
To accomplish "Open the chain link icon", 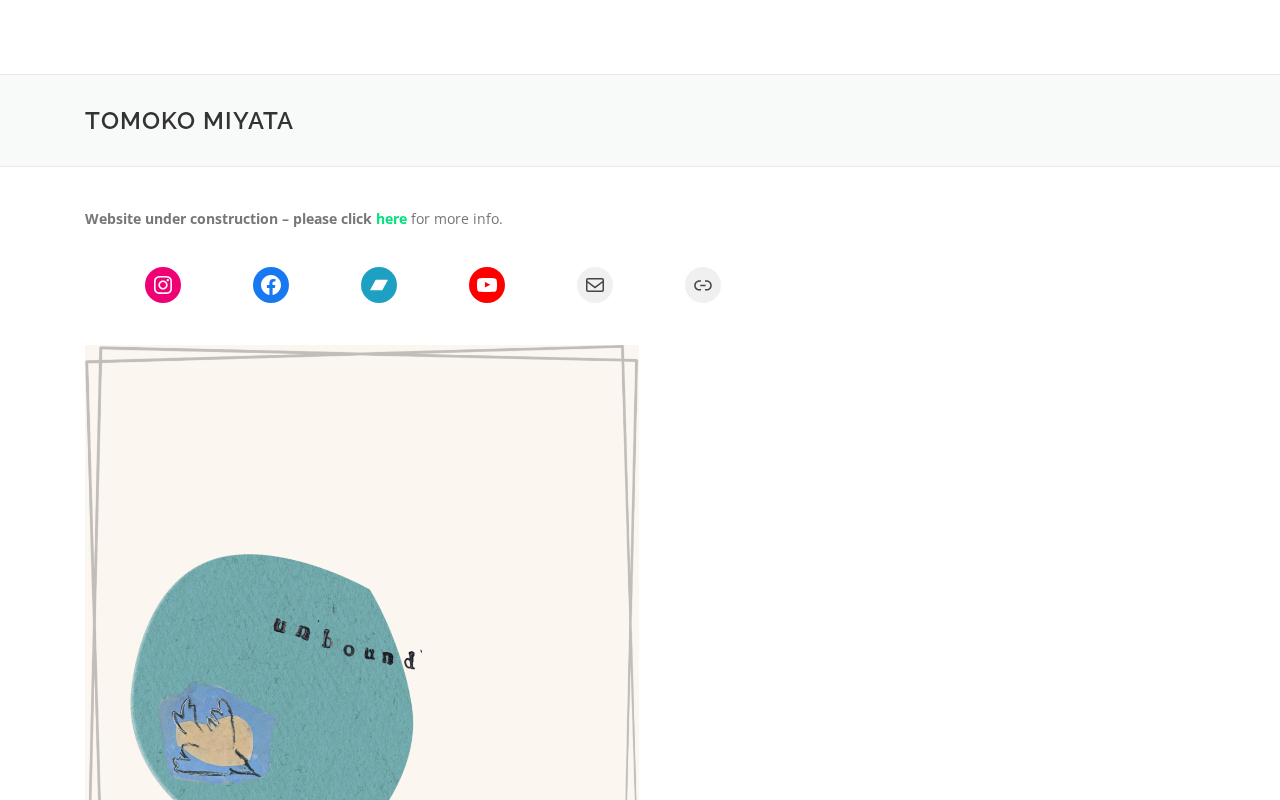I will (x=703, y=285).
